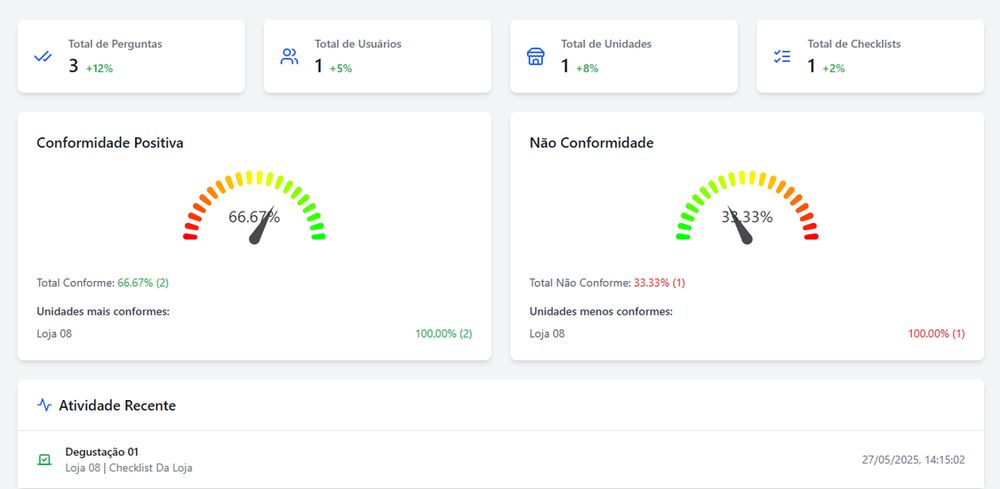Click Total Não Conforme 33.33% (1) text
The width and height of the screenshot is (1000, 489).
607,282
